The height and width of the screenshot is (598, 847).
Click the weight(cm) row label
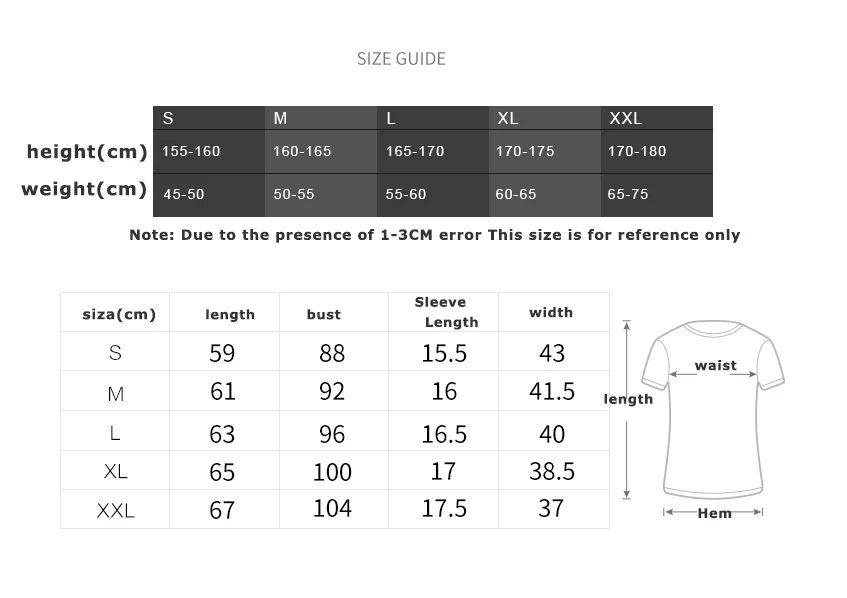[x=84, y=189]
